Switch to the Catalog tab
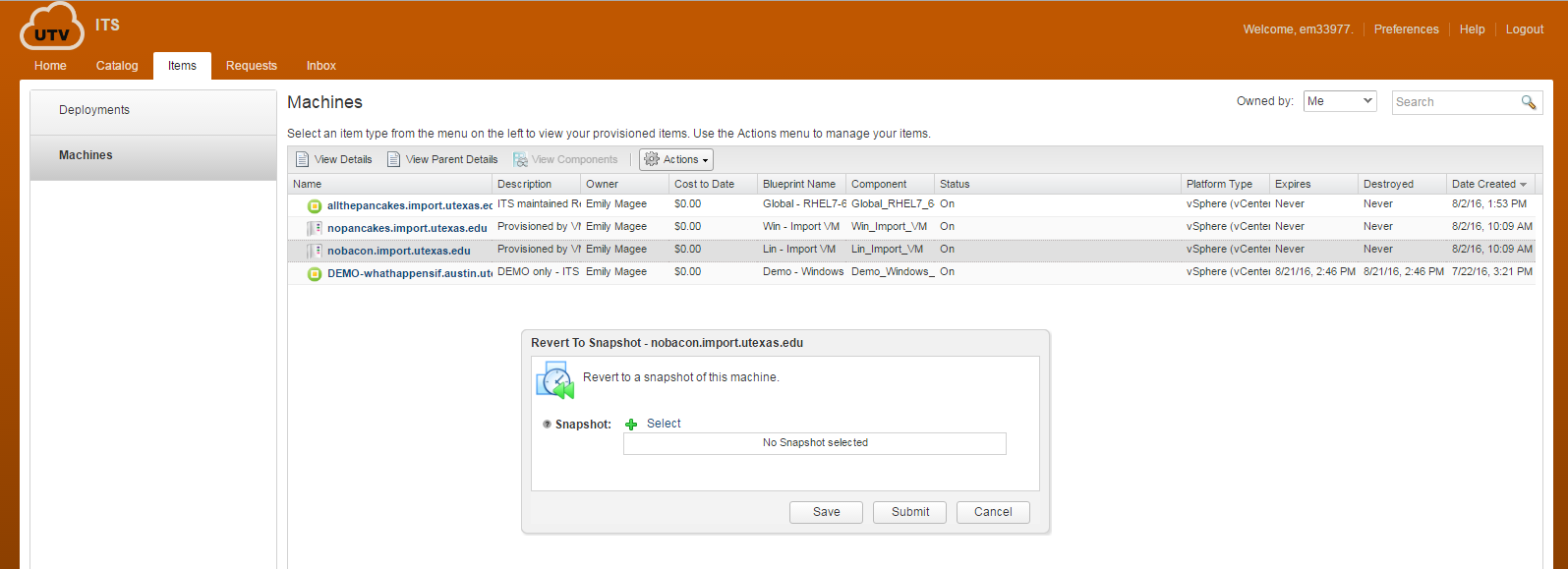The image size is (1568, 569). point(117,66)
